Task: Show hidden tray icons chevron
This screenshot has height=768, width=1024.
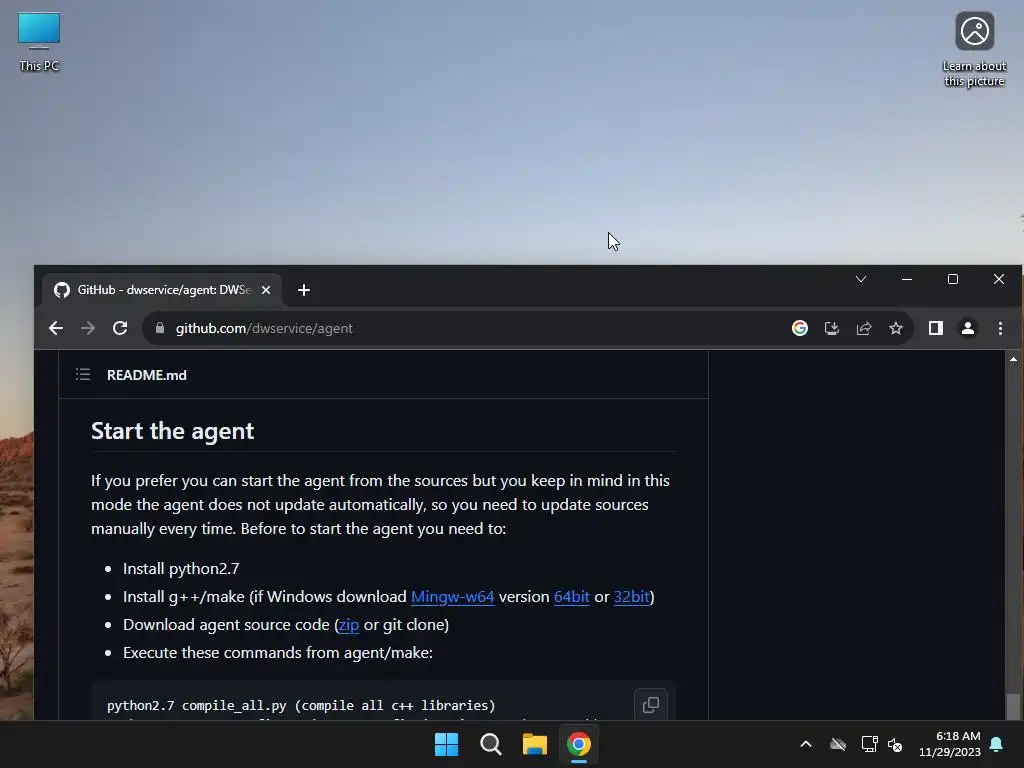Action: coord(806,744)
